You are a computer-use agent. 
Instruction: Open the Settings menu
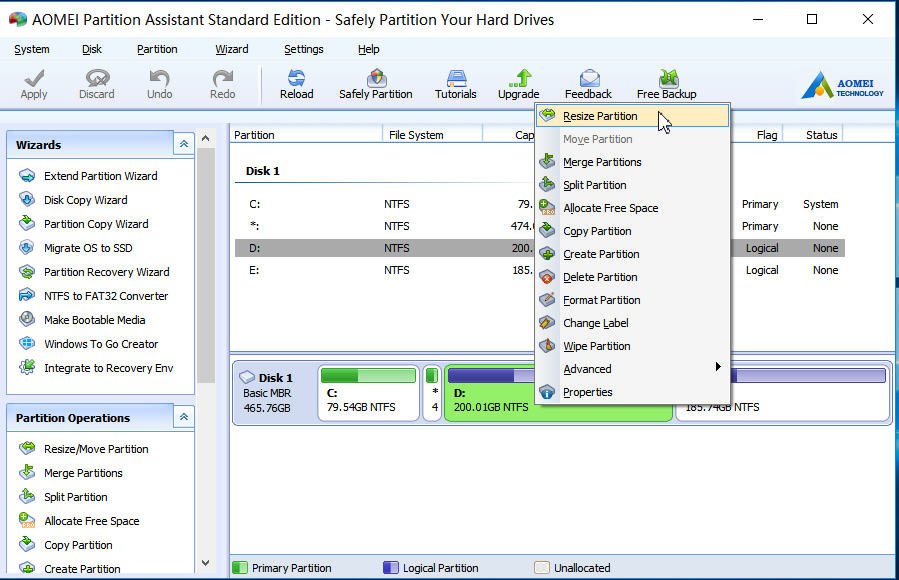point(304,49)
